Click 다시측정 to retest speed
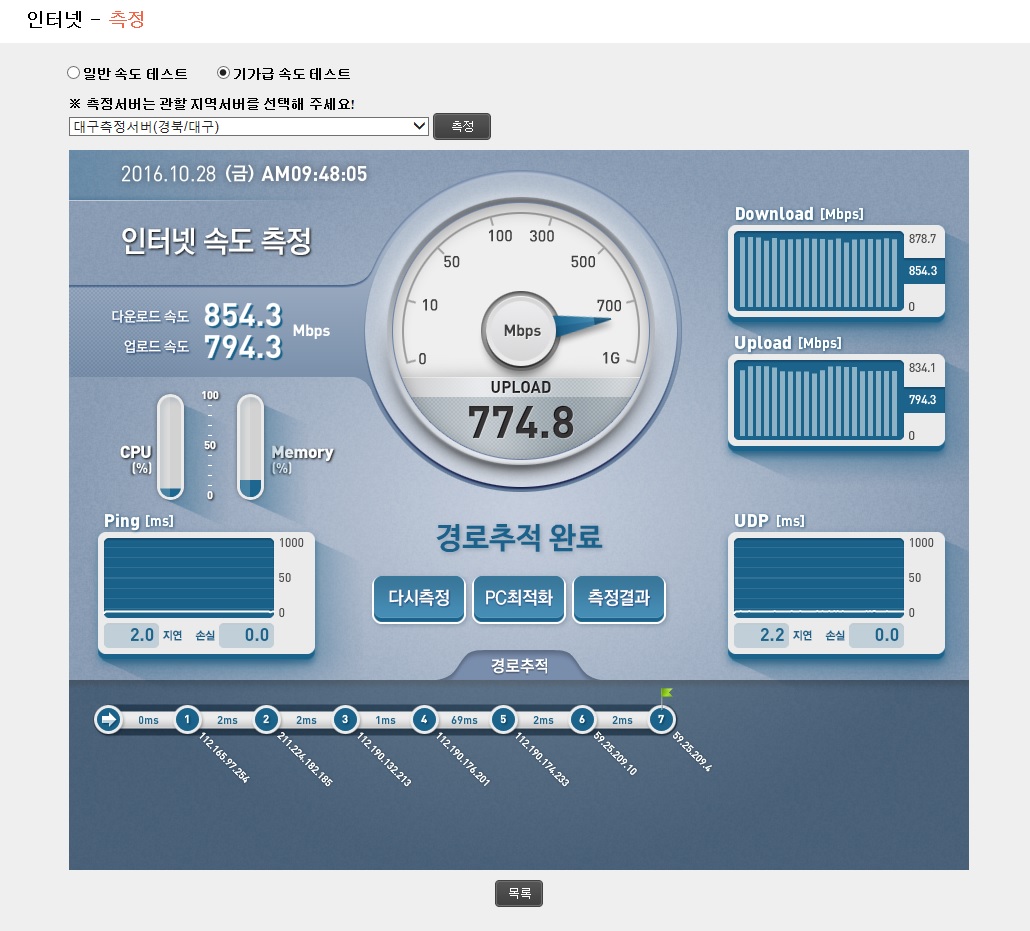The height and width of the screenshot is (931, 1030). pyautogui.click(x=419, y=599)
